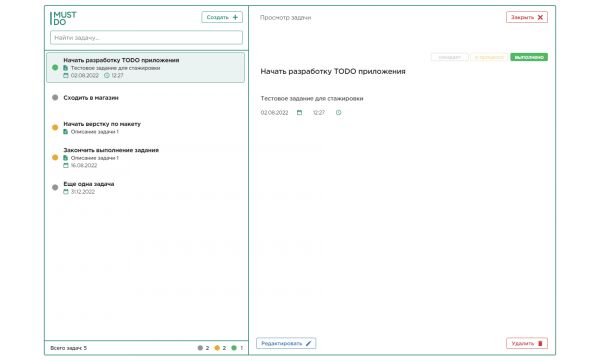Click date 02.08.2022 in detail panel
Image resolution: width=600 pixels, height=361 pixels.
pos(274,113)
